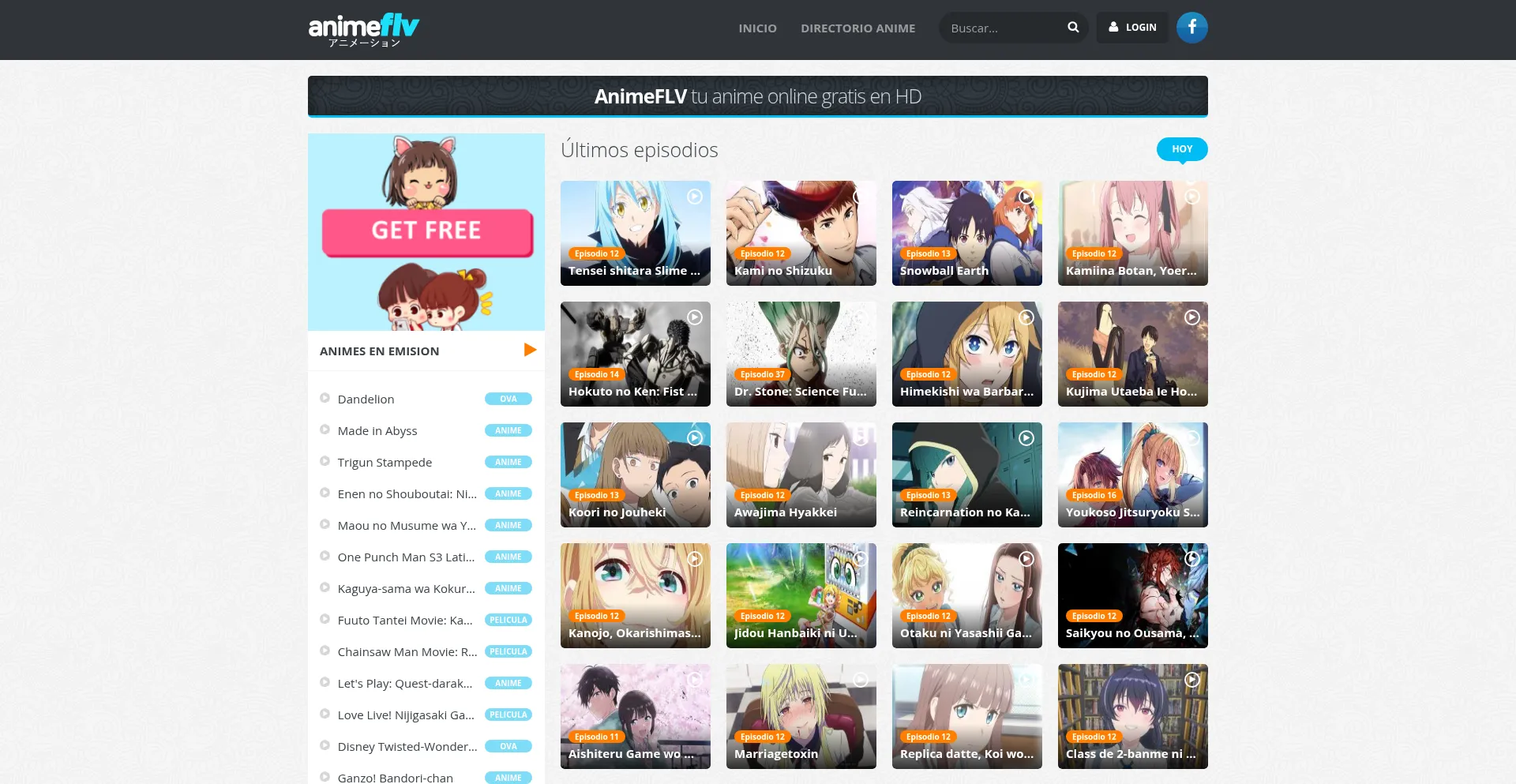Open Love Live! Nijigasaki link

click(407, 715)
